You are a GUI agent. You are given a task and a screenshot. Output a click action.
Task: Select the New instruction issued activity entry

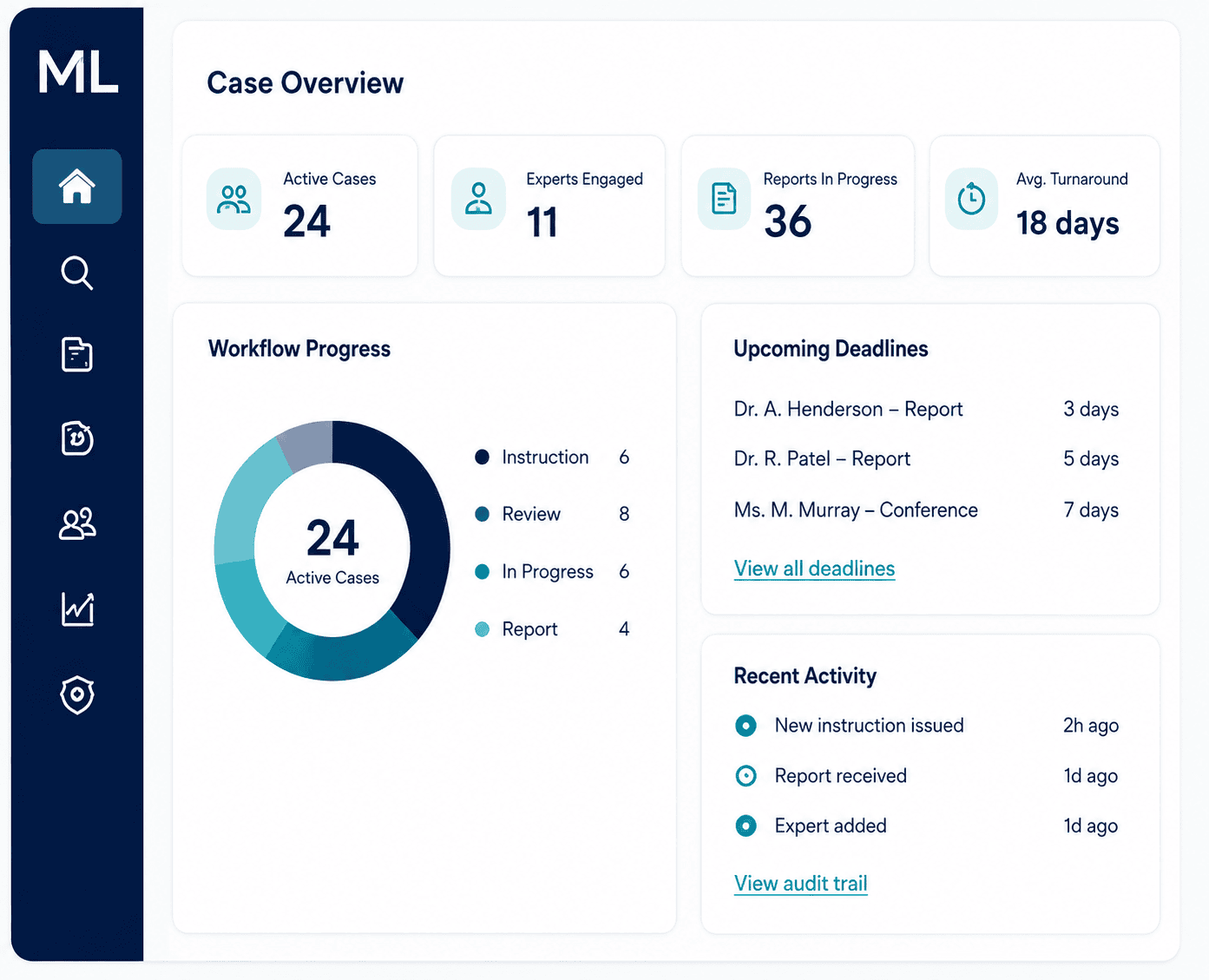coord(926,726)
